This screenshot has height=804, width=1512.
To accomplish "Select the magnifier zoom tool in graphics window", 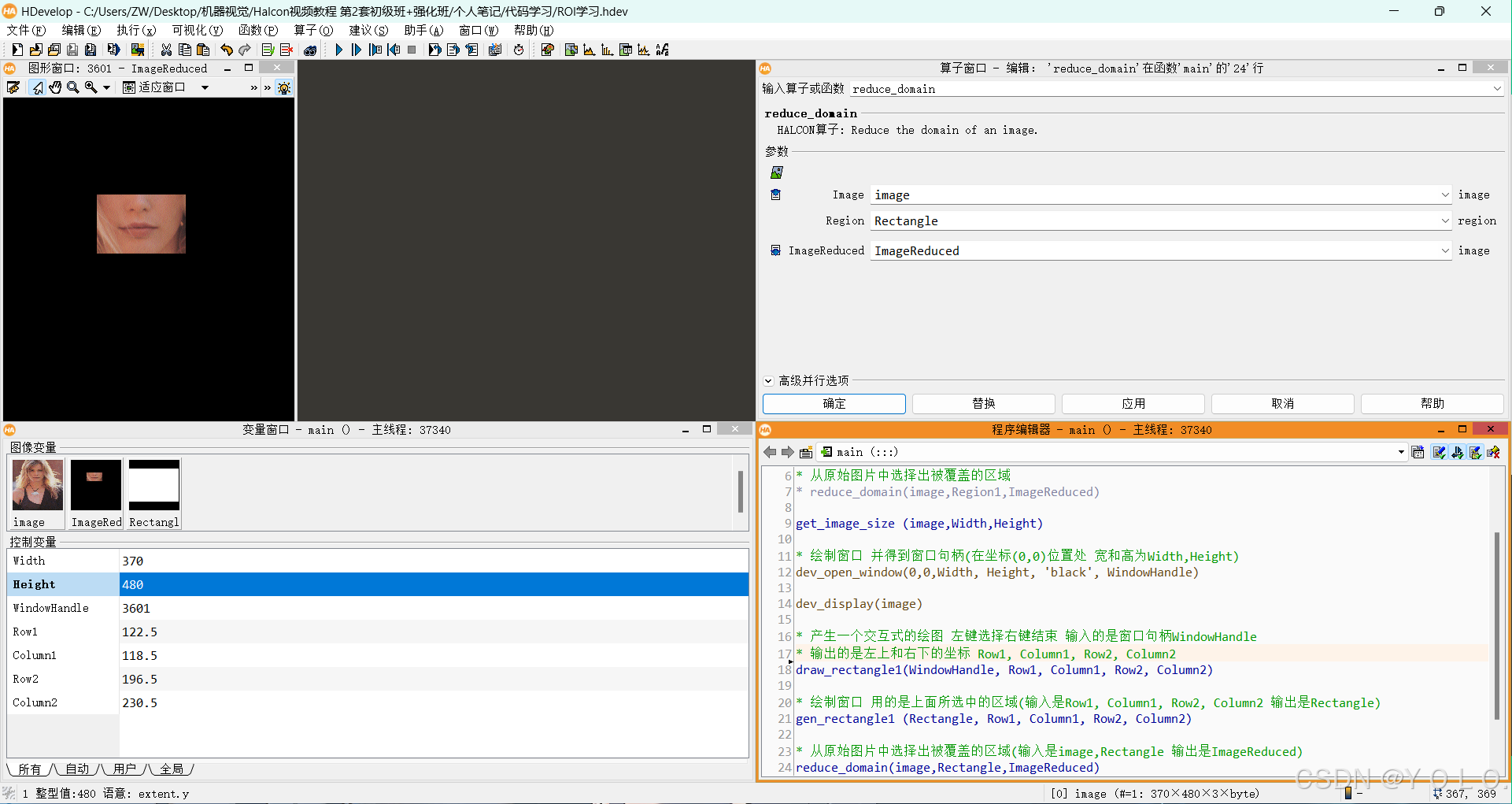I will click(73, 87).
